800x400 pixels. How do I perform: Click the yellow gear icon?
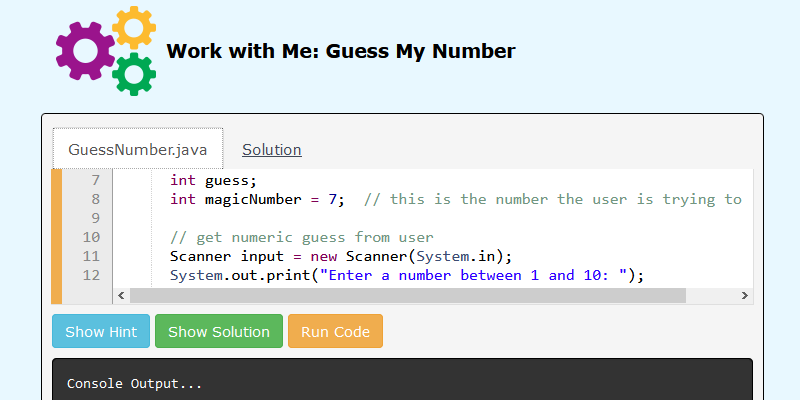(x=134, y=27)
